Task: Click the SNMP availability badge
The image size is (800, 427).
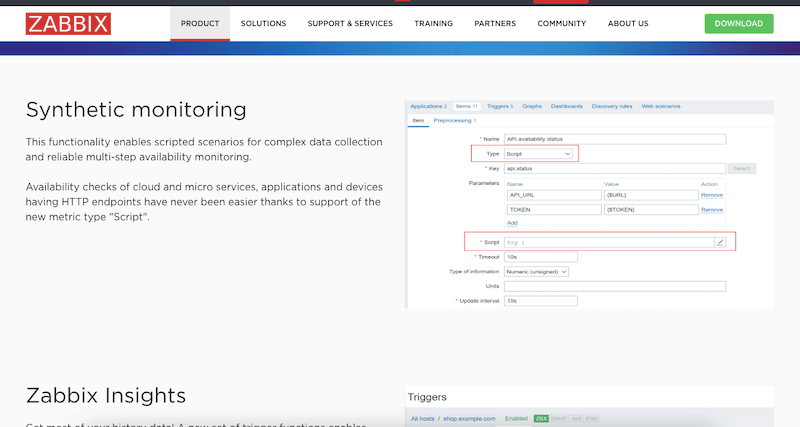Action: 559,418
